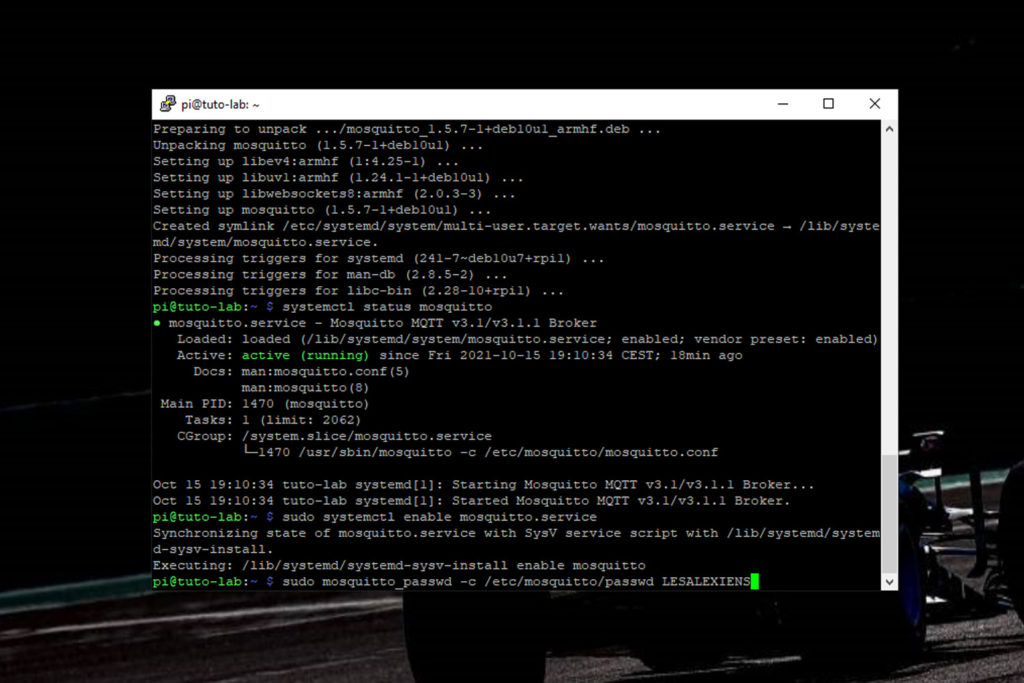Click 'Unpacking mosquitto (1.5.7-1+deb10u1)' line
Image resolution: width=1024 pixels, height=683 pixels.
pyautogui.click(x=318, y=145)
